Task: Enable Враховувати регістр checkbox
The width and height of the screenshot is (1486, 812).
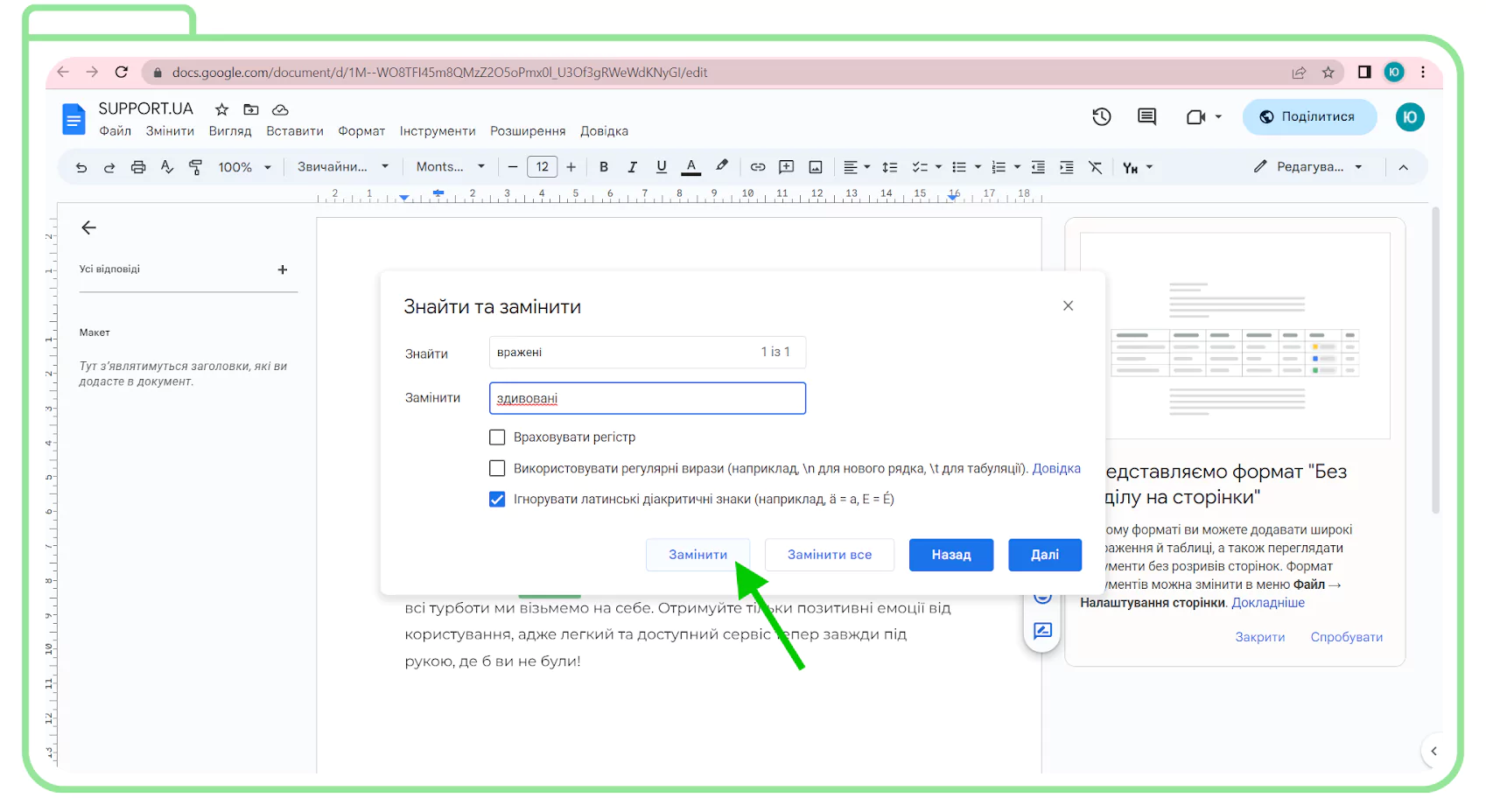Action: [x=497, y=437]
